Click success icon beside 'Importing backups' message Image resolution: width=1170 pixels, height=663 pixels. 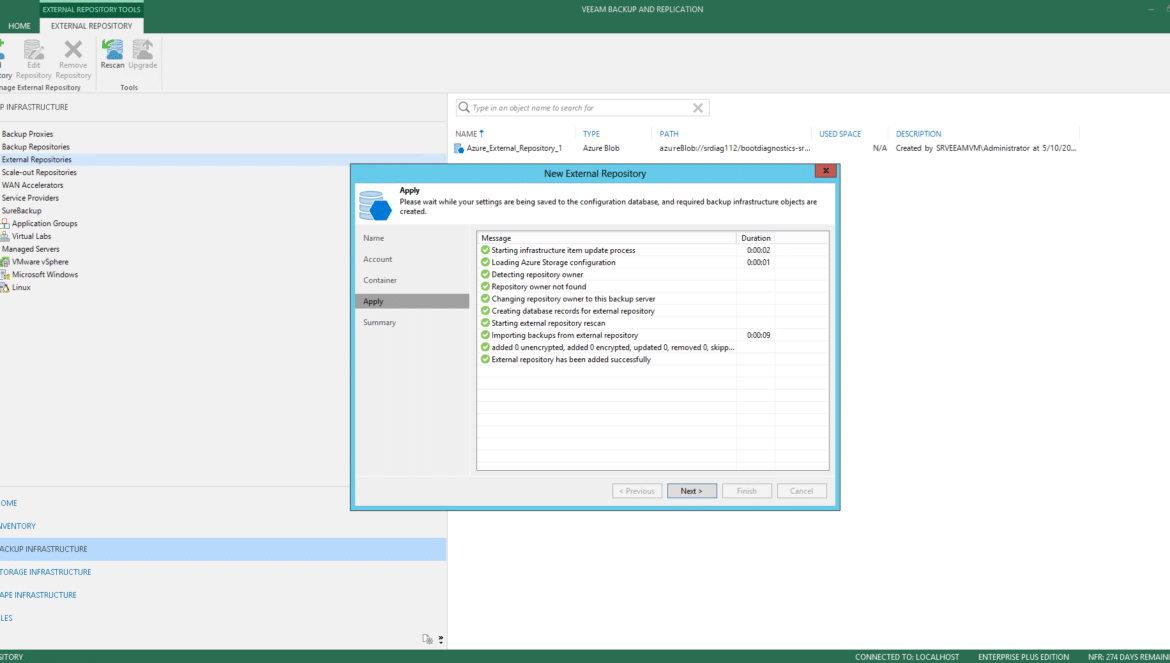point(485,335)
